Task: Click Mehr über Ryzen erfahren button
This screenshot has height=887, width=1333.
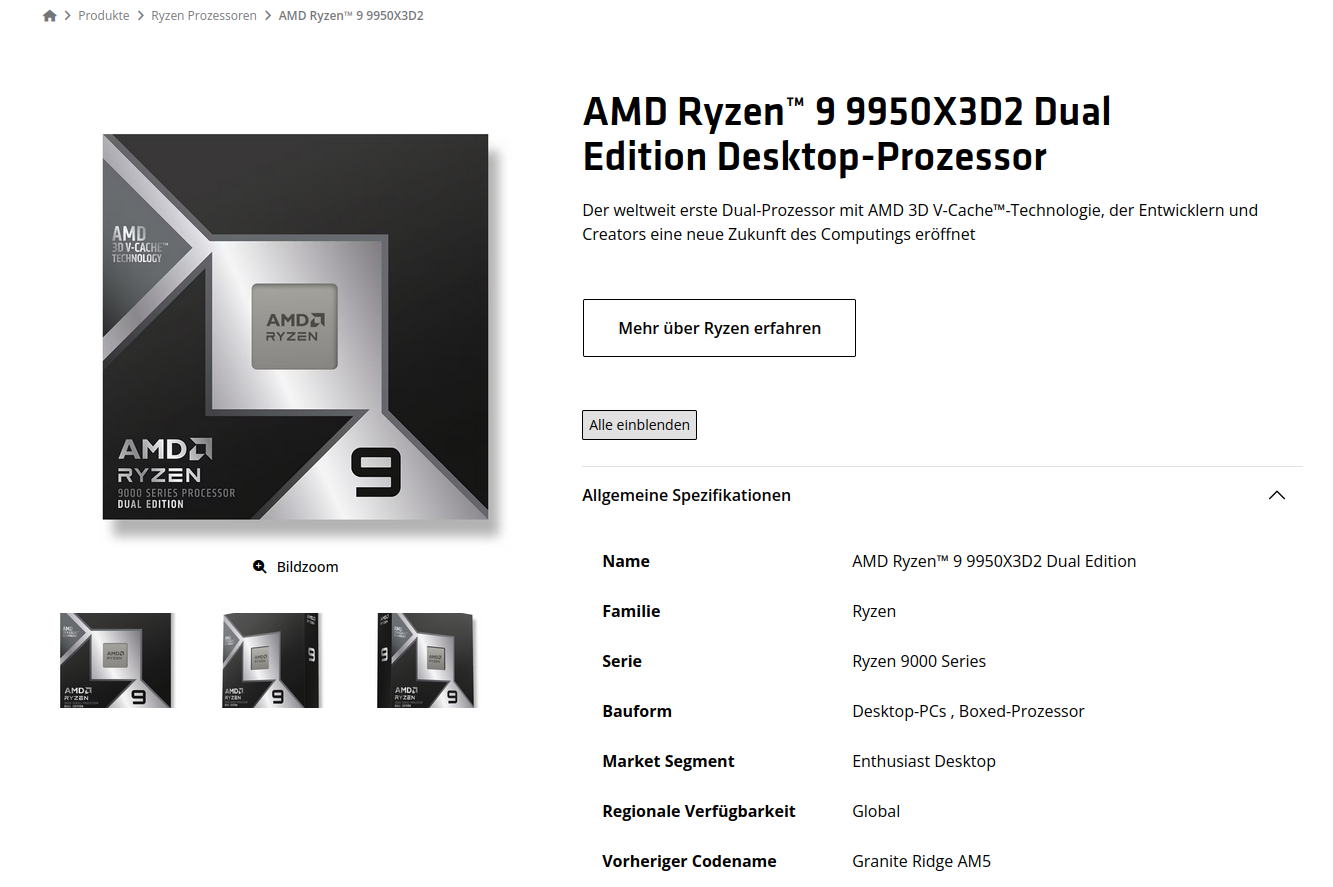Action: (719, 328)
